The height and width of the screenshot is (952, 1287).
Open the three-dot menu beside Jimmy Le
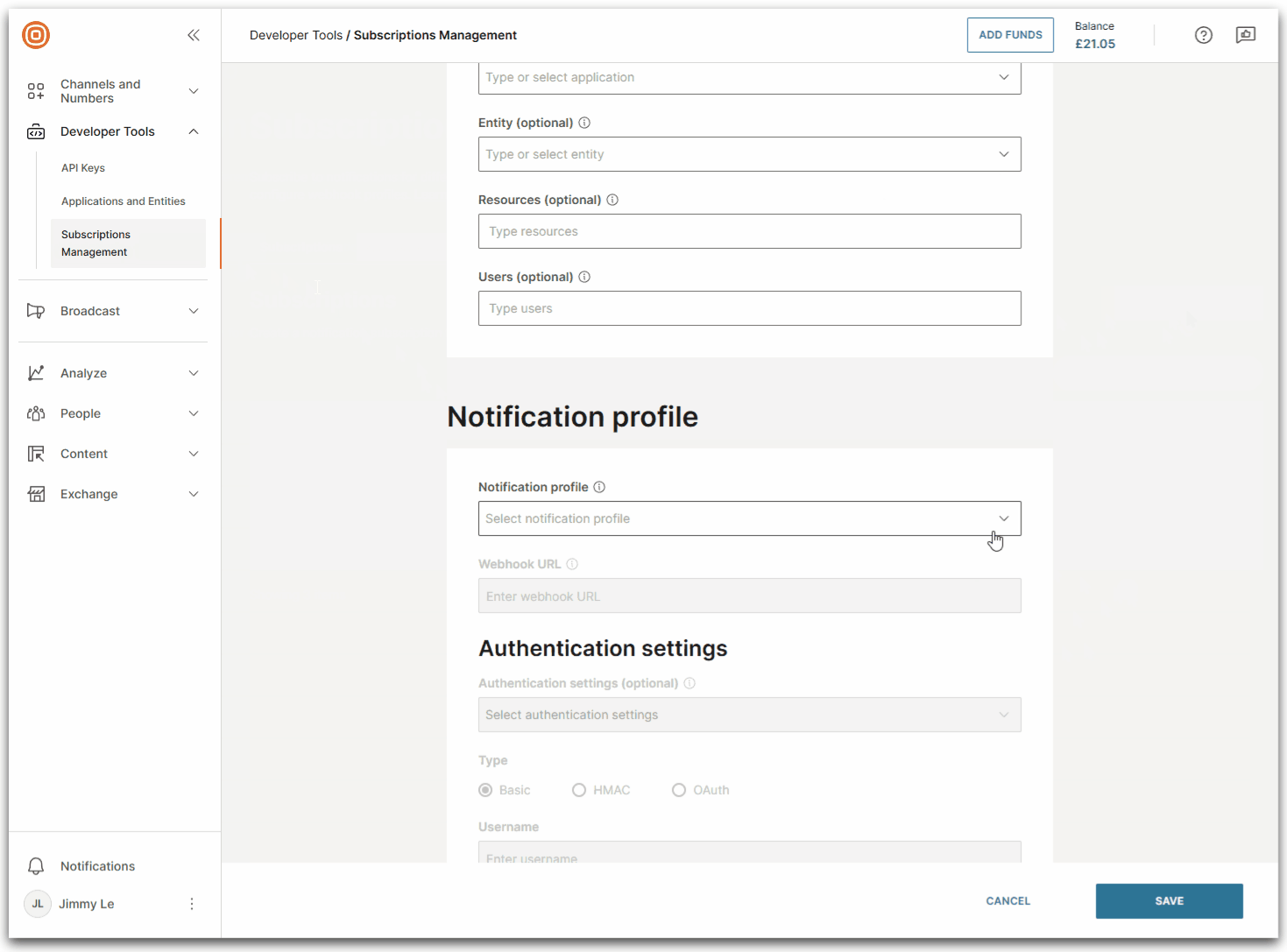192,904
